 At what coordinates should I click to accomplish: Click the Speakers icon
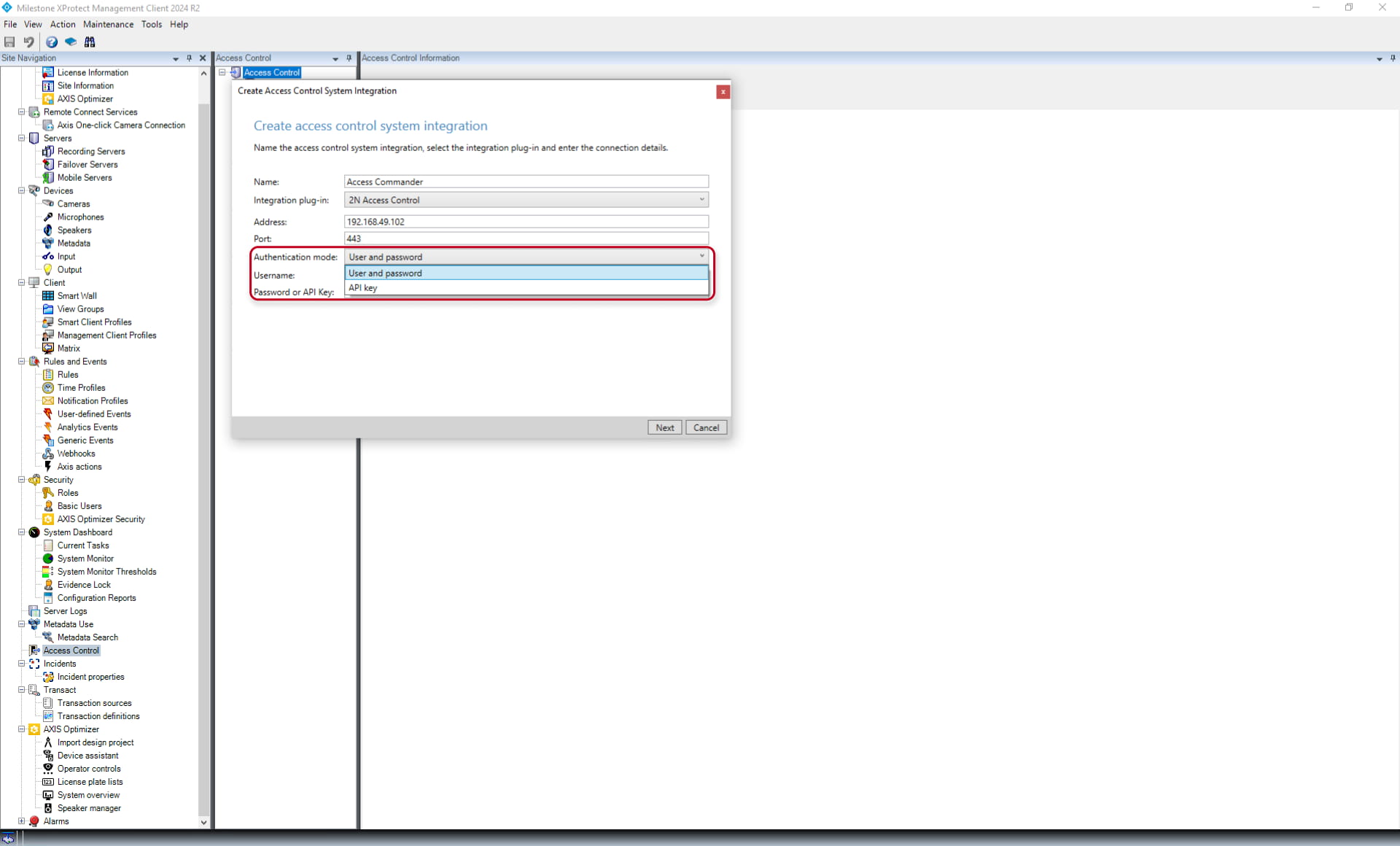[48, 230]
